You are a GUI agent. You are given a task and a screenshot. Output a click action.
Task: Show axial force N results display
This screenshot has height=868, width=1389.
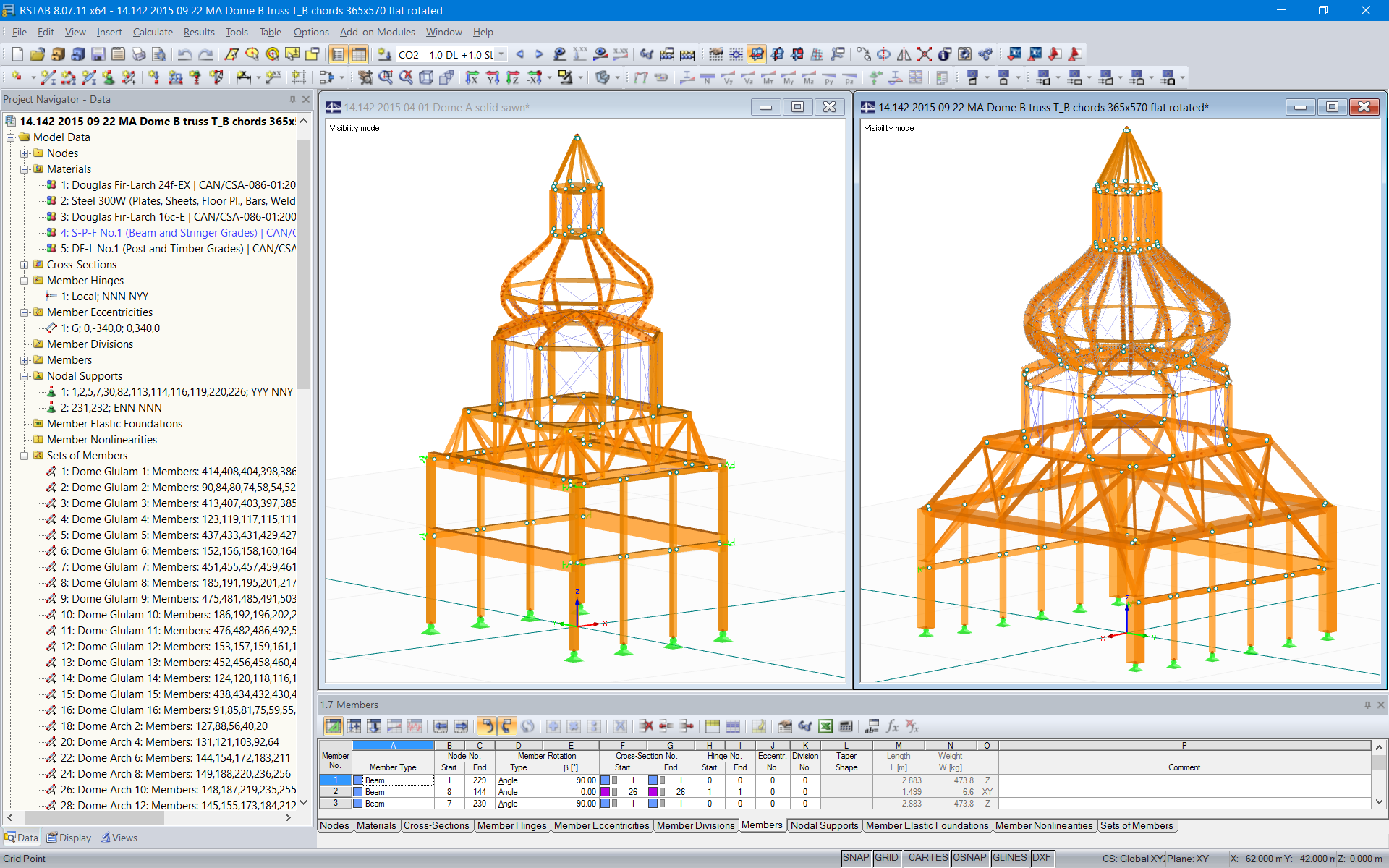click(706, 80)
